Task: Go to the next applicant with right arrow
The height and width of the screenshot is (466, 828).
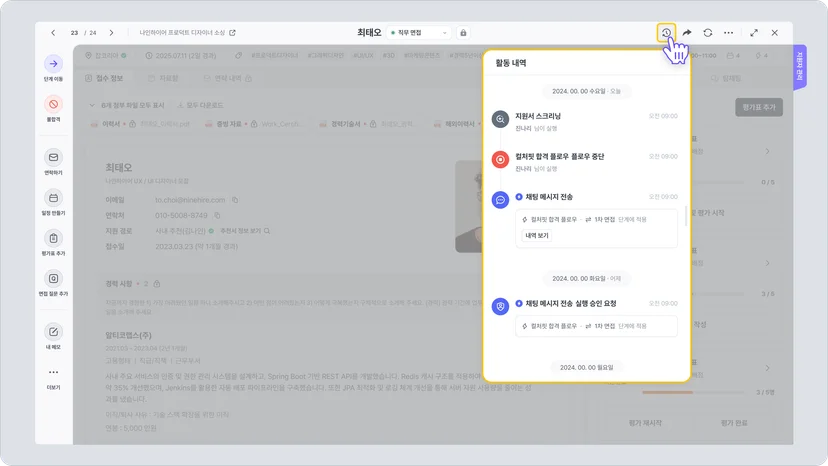Action: (x=111, y=33)
